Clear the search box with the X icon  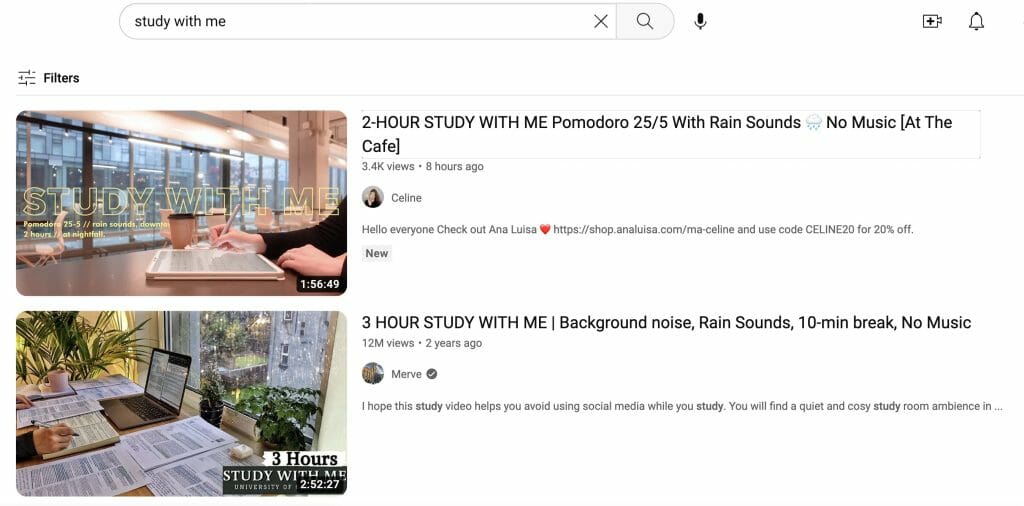coord(600,22)
